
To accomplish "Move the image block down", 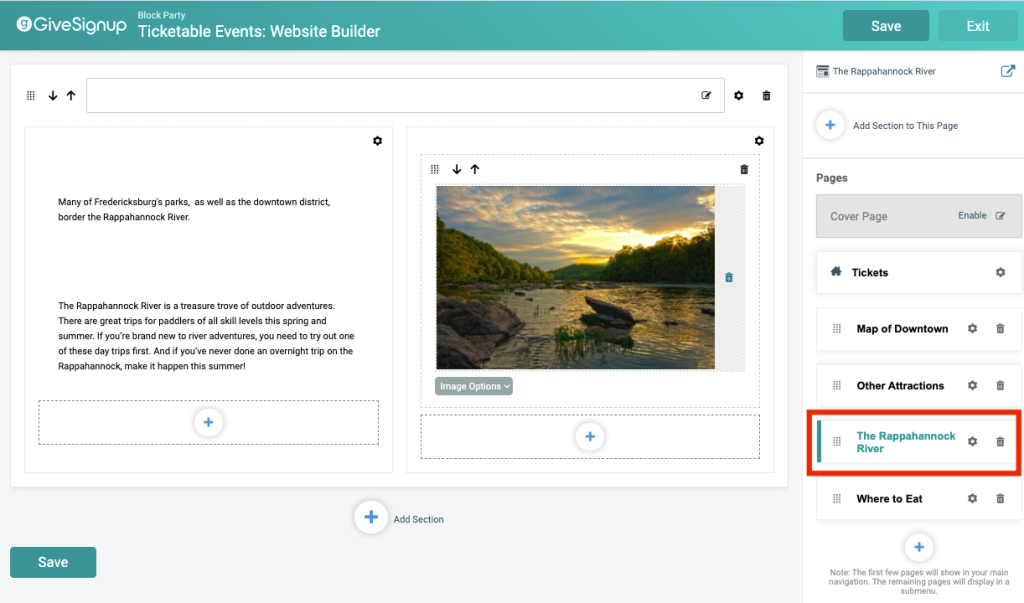I will (x=456, y=169).
